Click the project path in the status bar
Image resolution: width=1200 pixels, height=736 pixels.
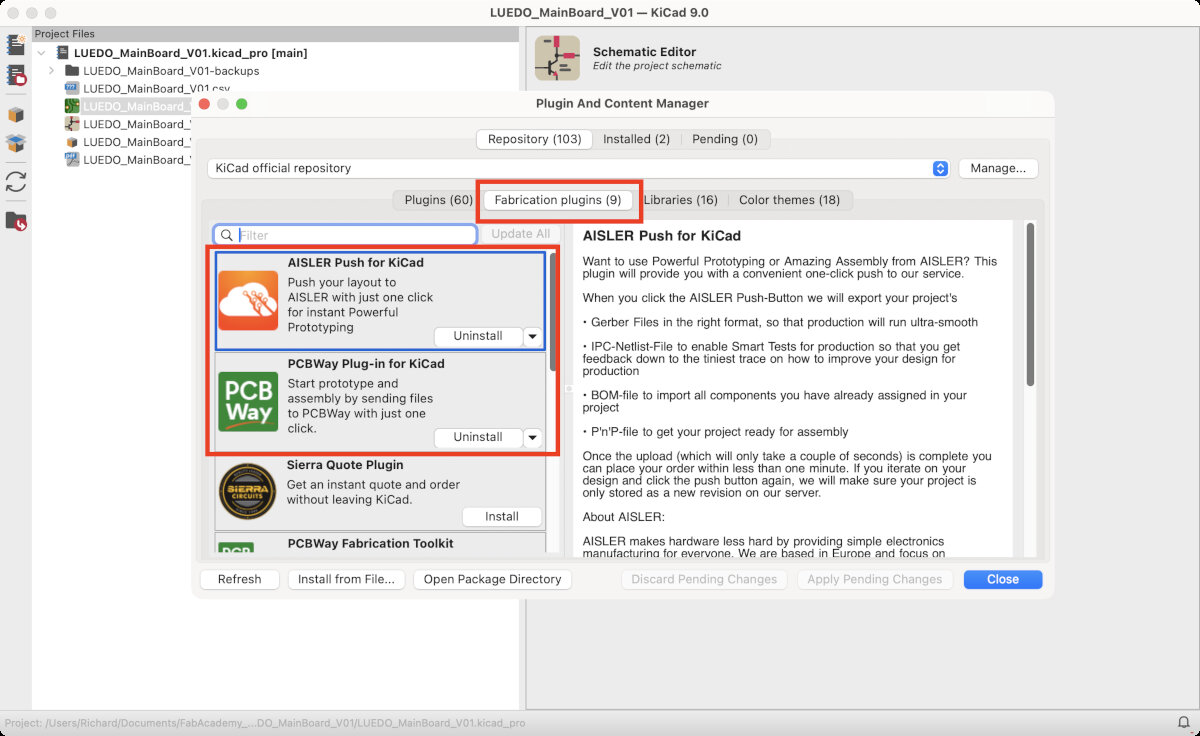pos(265,722)
